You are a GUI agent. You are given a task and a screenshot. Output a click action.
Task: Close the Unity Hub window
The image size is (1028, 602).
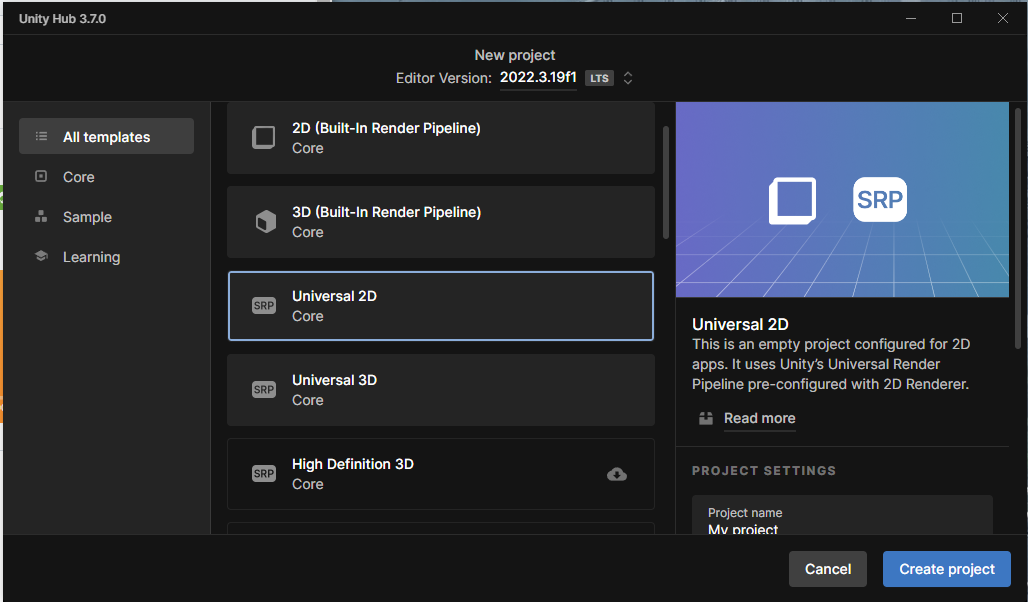point(1003,18)
